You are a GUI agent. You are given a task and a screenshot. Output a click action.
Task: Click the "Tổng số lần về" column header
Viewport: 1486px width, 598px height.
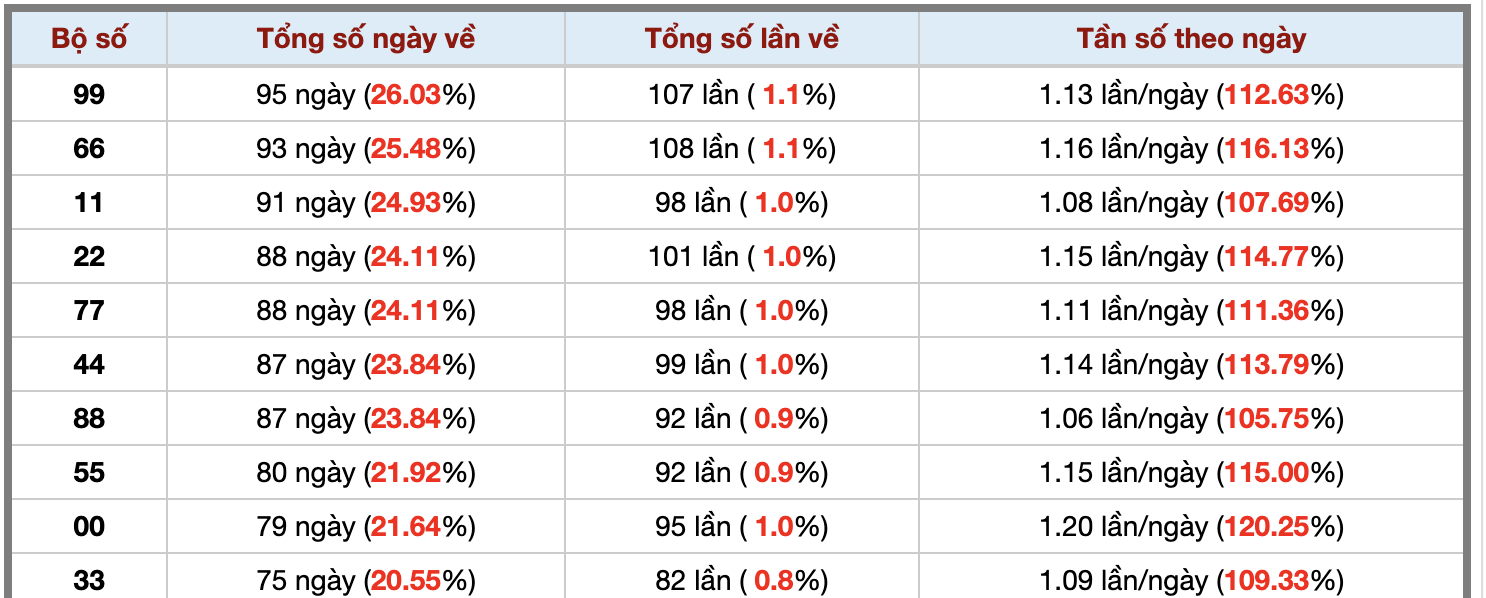point(741,39)
